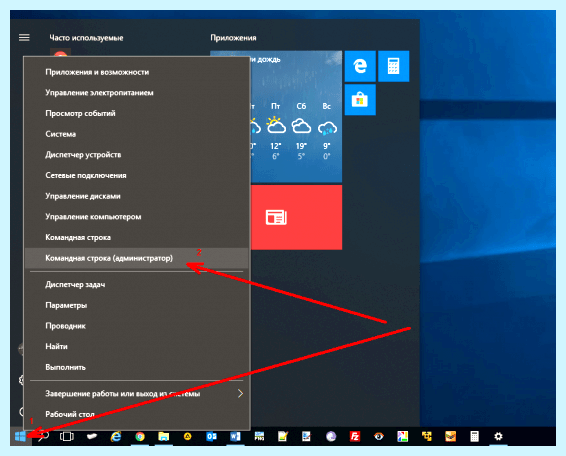
Task: Select 'Приложения и возможности' menu item
Action: tap(137, 72)
